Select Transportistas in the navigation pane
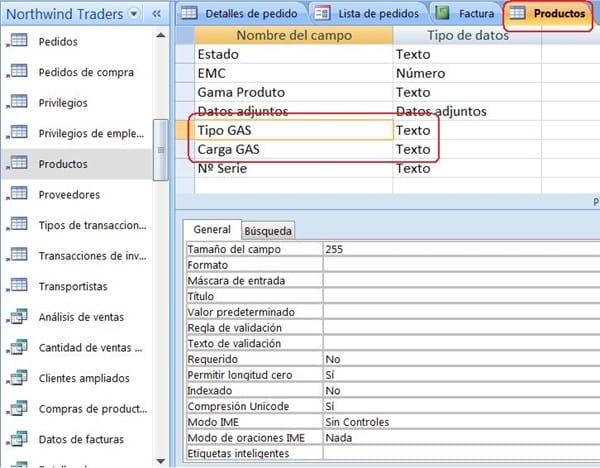This screenshot has width=600, height=468. coord(73,286)
